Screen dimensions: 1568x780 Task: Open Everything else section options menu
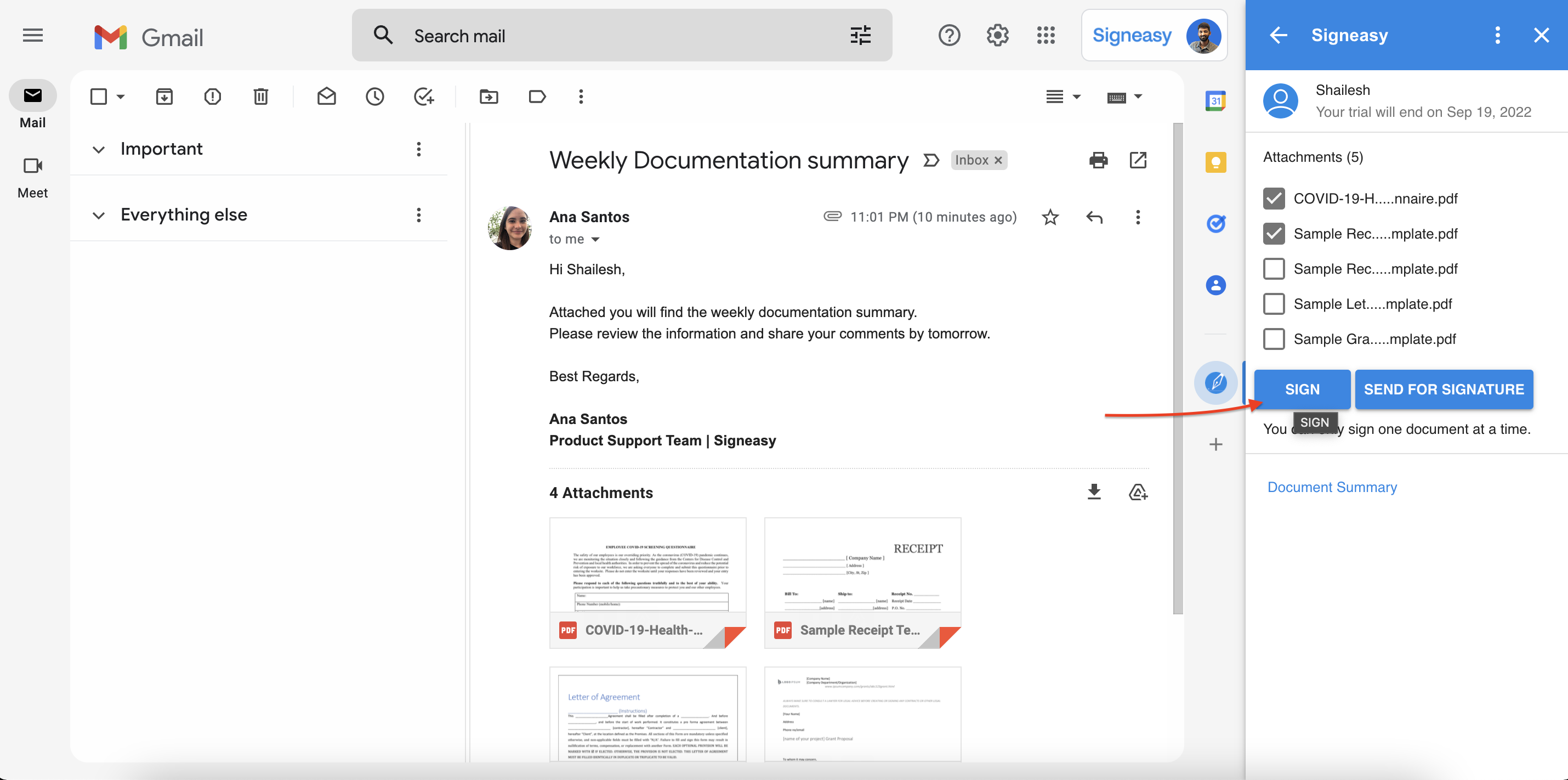click(x=419, y=215)
